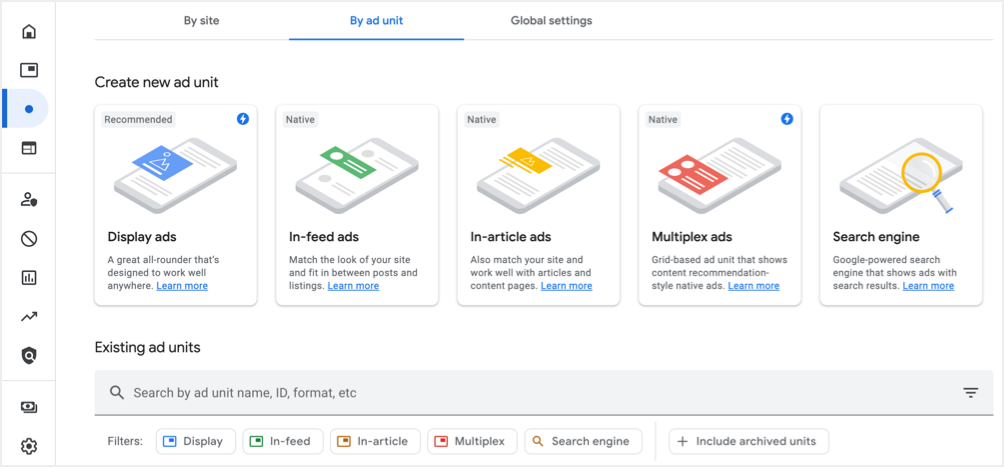The image size is (1004, 467).
Task: Open the Sites layout icon in sidebar
Action: click(29, 148)
